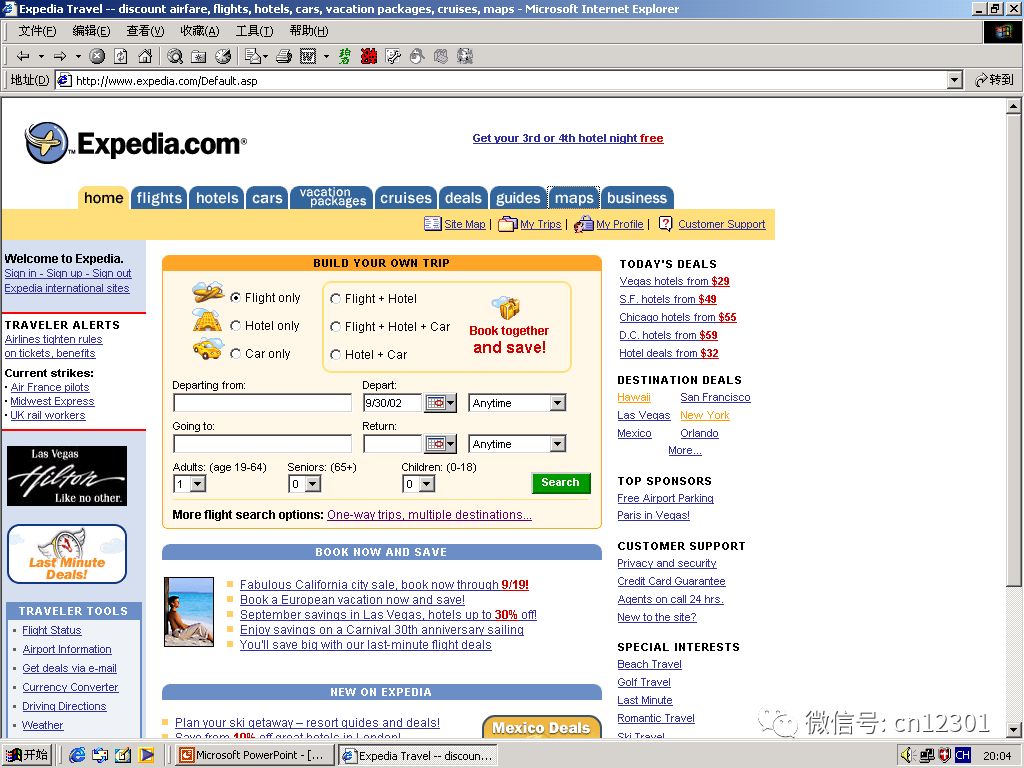Open the 工具(T) menu
The image size is (1024, 768).
254,31
